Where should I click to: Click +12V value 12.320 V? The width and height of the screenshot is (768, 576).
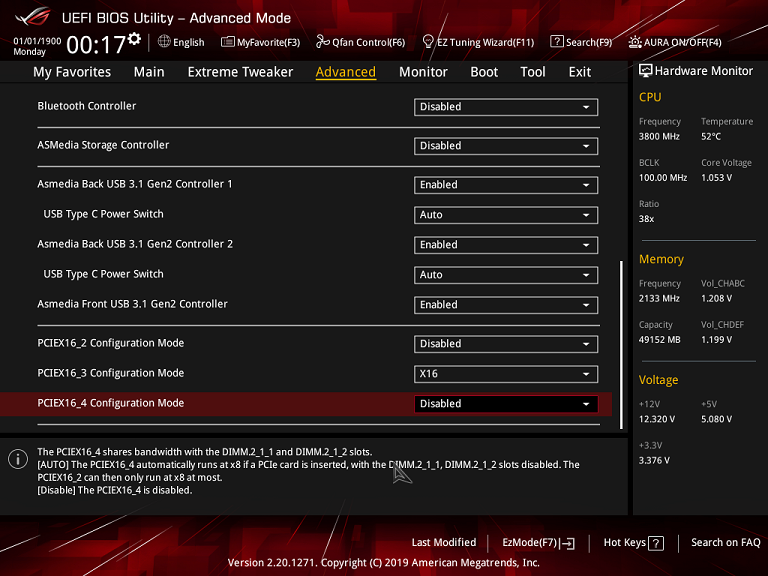pyautogui.click(x=657, y=419)
